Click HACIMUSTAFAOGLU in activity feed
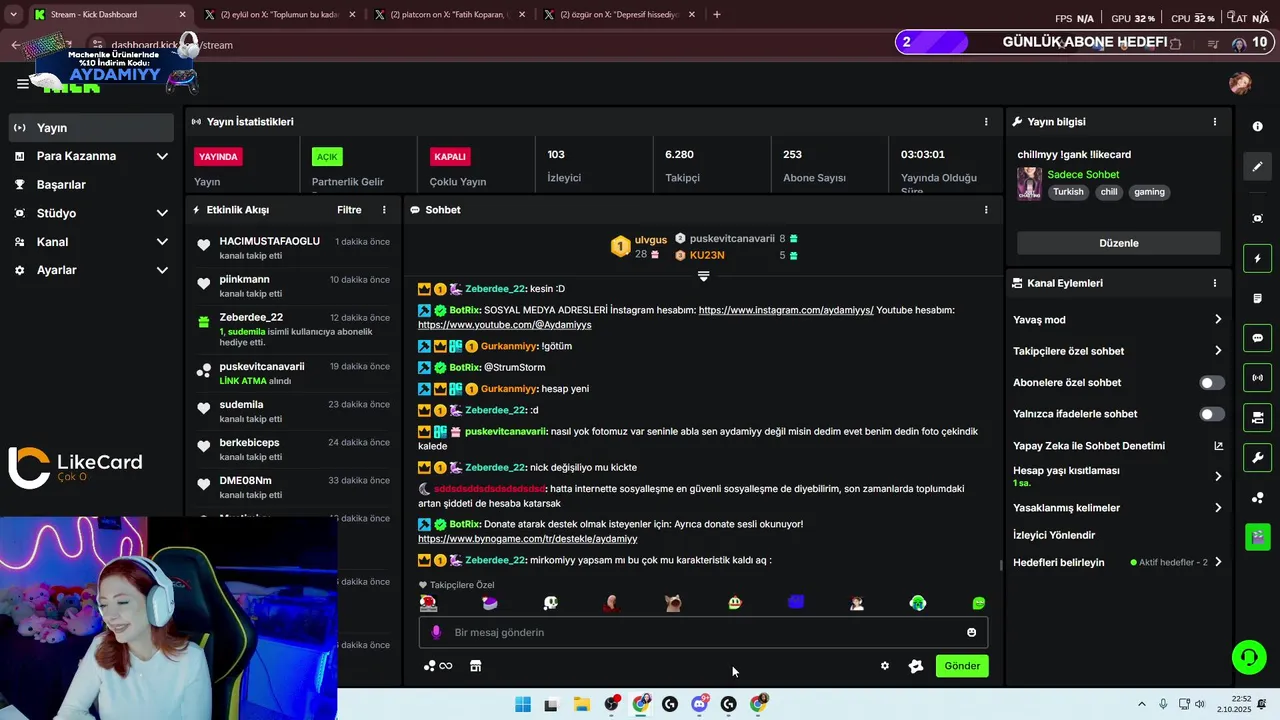1280x720 pixels. 270,242
